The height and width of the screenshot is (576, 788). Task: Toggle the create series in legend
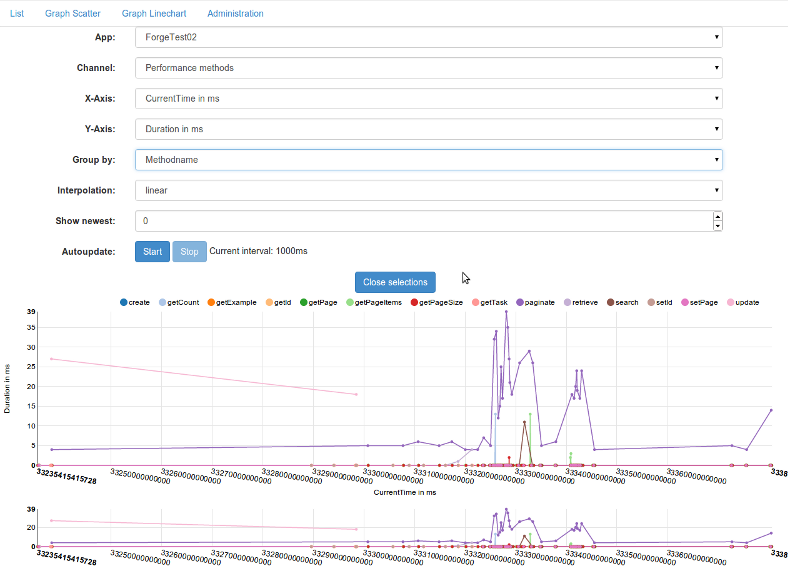click(135, 303)
